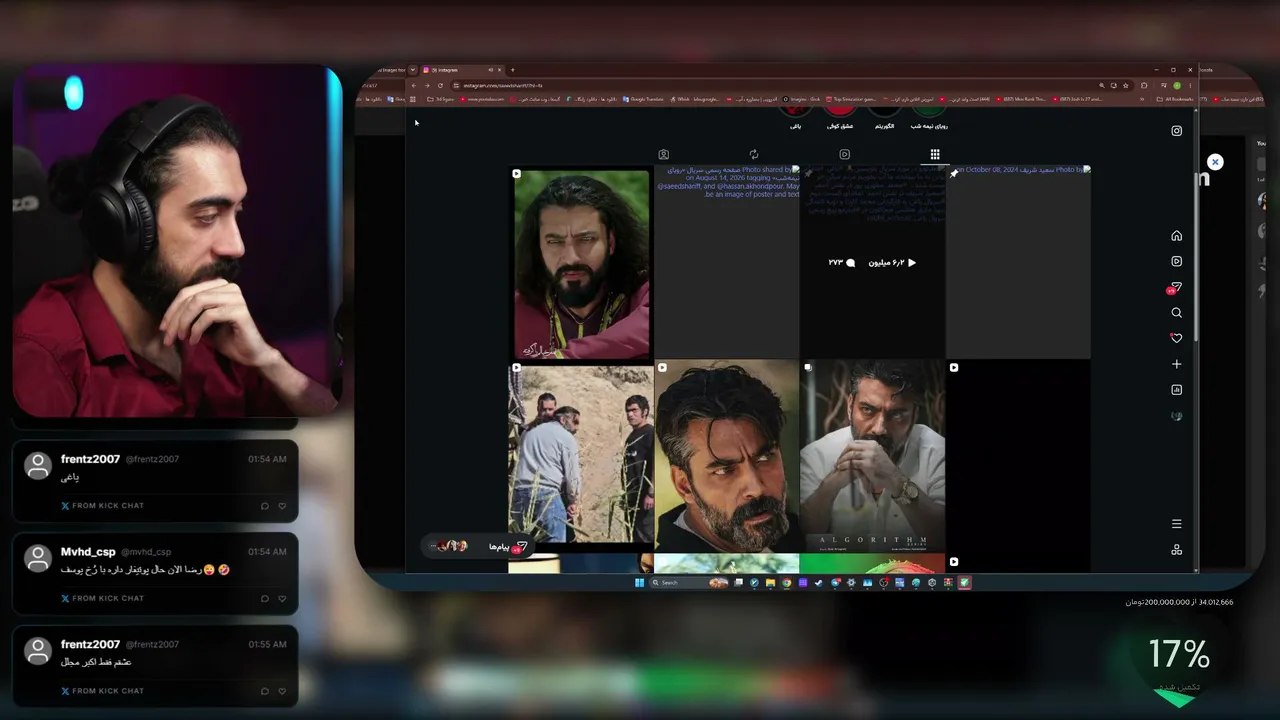Open the gray-haired man close-up post
Image resolution: width=1280 pixels, height=720 pixels.
click(727, 456)
